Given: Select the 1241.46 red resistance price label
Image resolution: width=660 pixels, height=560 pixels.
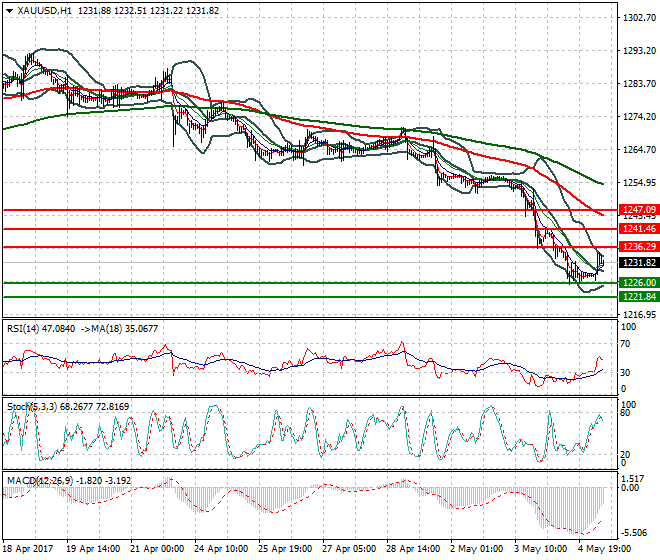Looking at the screenshot, I should coord(639,229).
